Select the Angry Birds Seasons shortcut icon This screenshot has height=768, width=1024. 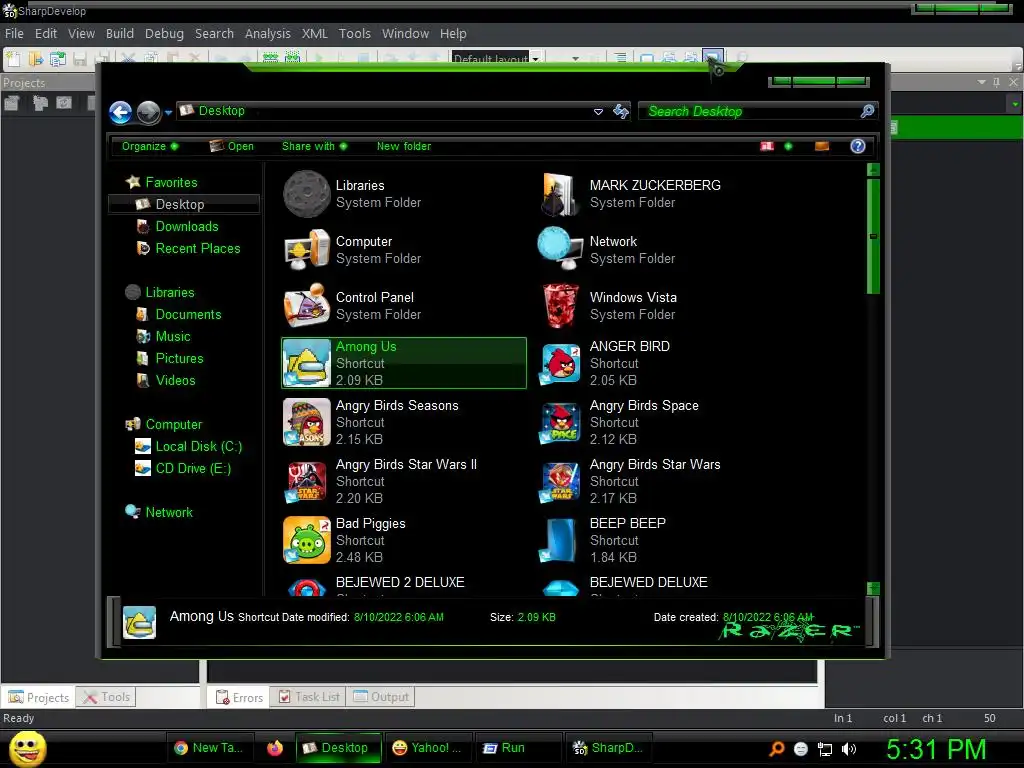pos(307,423)
